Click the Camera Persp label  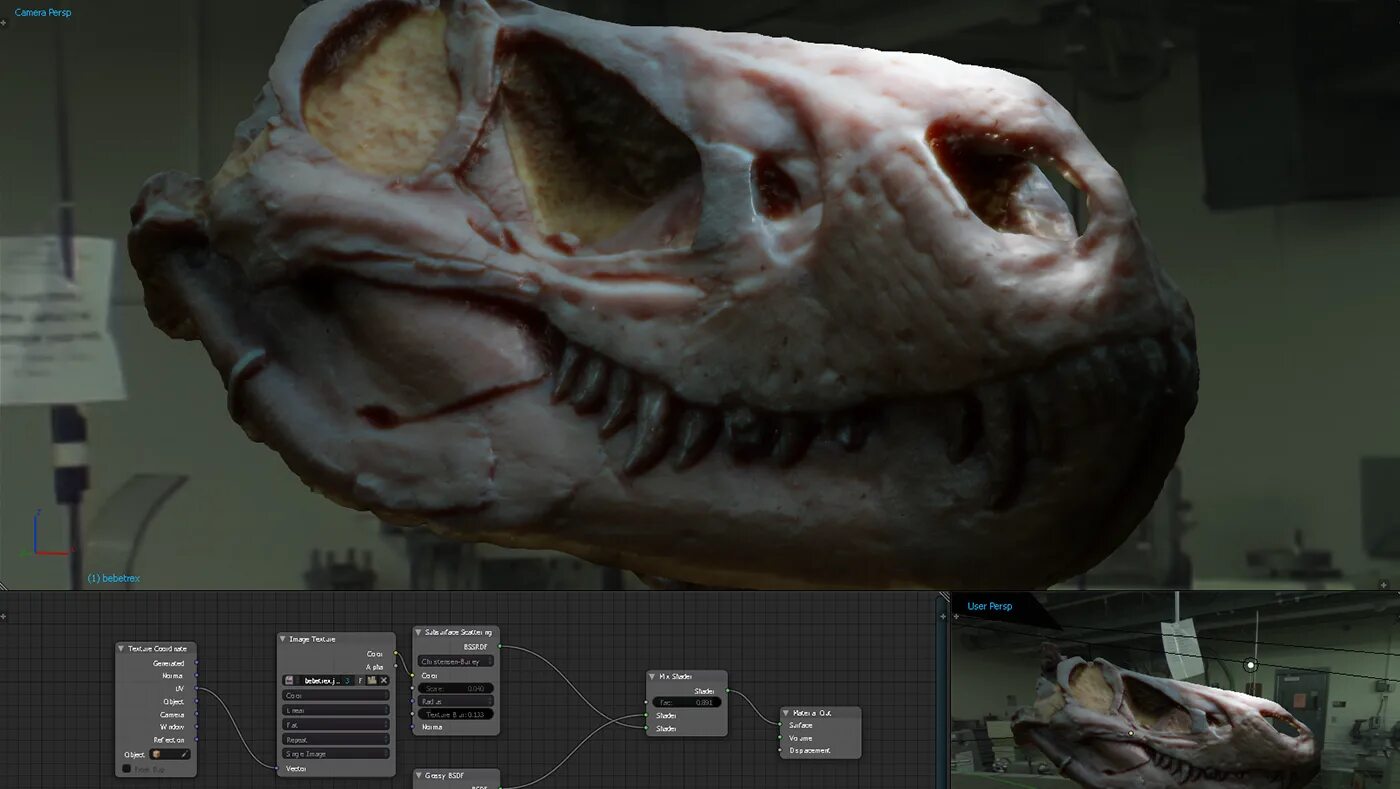(x=43, y=13)
